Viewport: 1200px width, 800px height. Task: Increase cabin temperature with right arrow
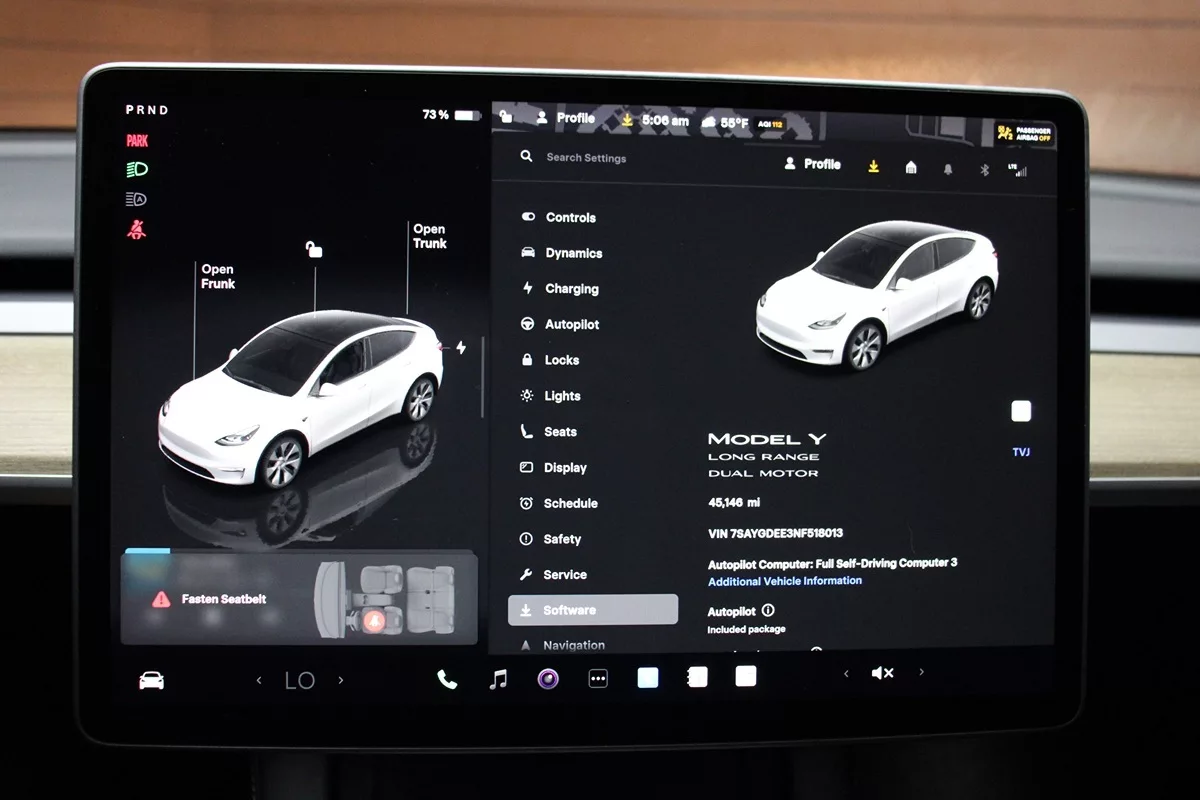tap(341, 680)
